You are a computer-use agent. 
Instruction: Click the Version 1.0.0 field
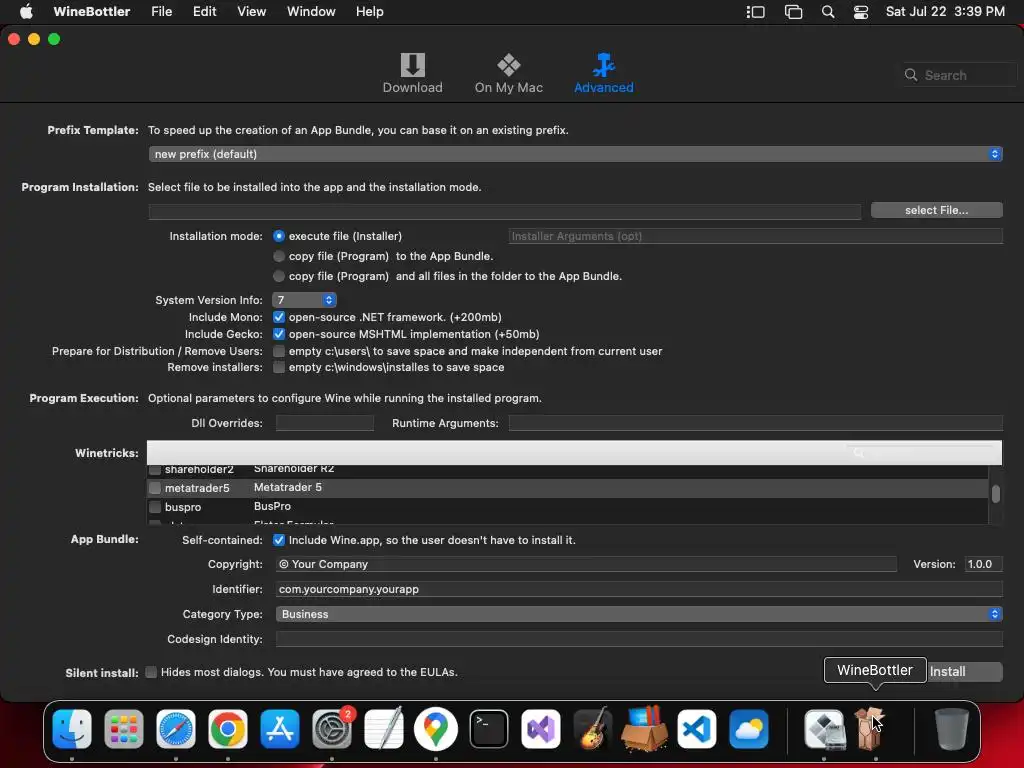click(x=984, y=564)
